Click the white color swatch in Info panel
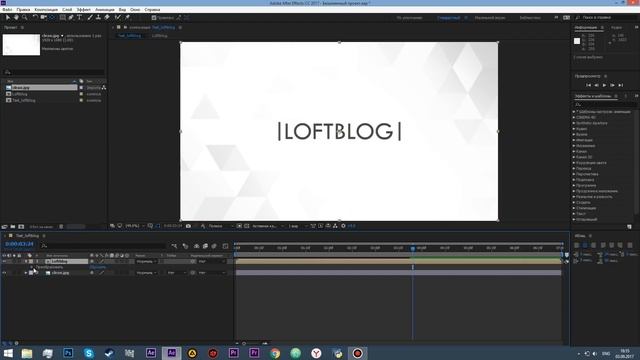This screenshot has height=360, width=640. coord(577,41)
